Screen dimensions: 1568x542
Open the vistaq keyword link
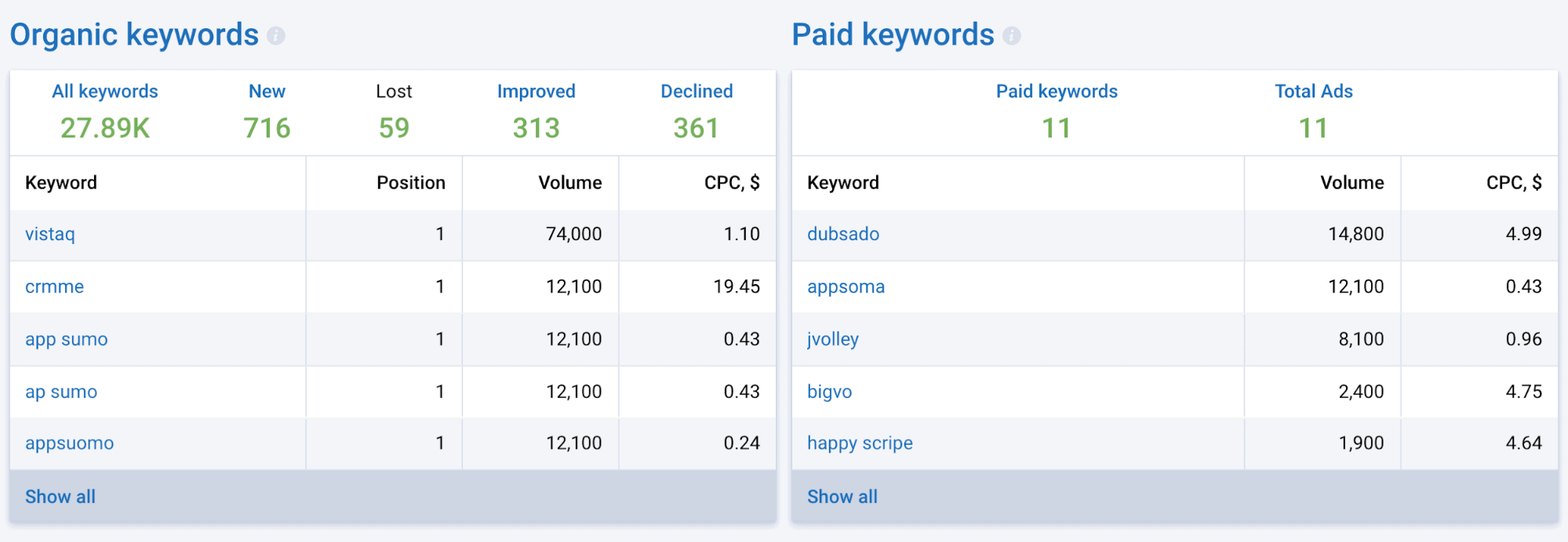50,234
